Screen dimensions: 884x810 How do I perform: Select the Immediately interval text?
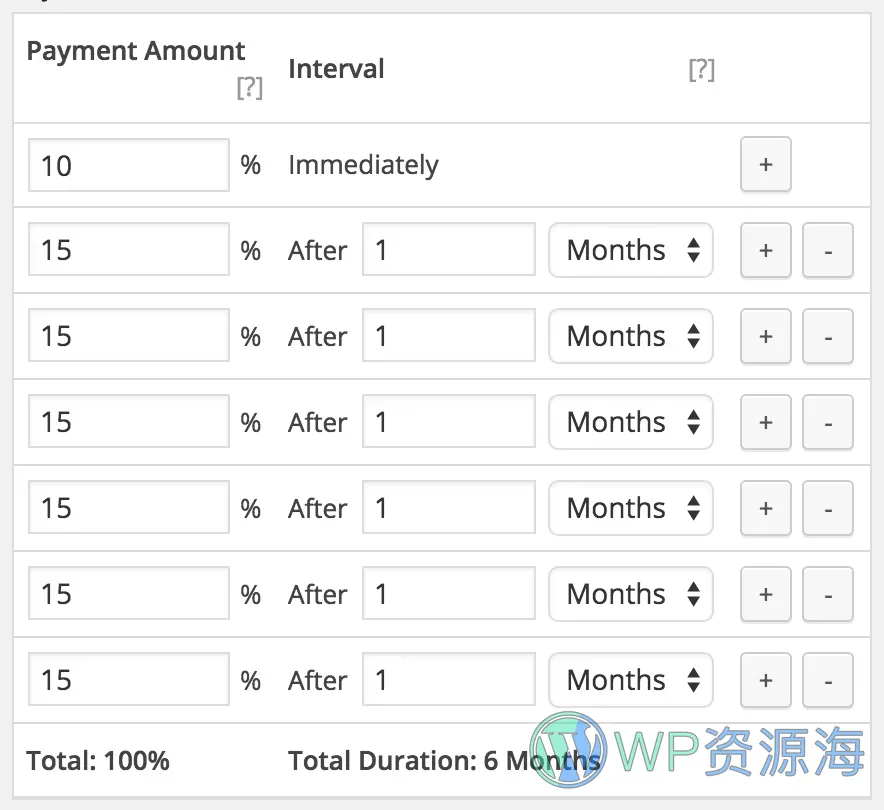point(363,165)
